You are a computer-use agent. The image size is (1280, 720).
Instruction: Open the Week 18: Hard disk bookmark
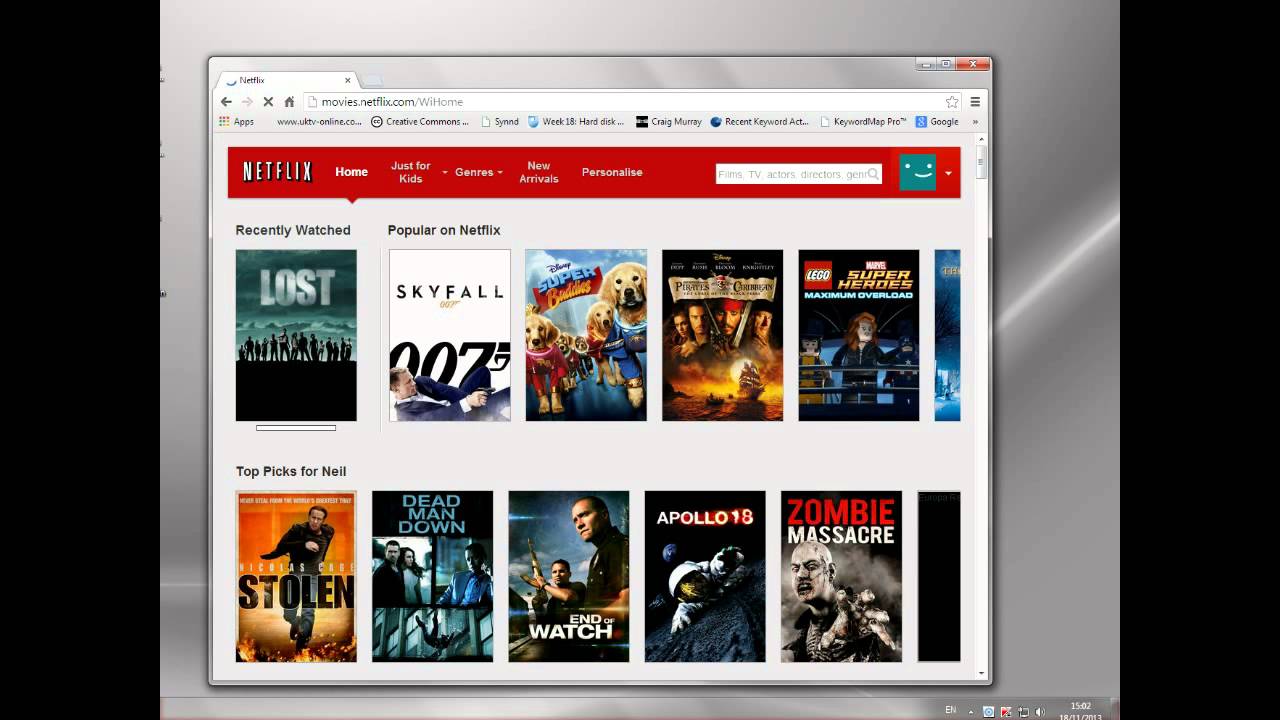pyautogui.click(x=576, y=122)
